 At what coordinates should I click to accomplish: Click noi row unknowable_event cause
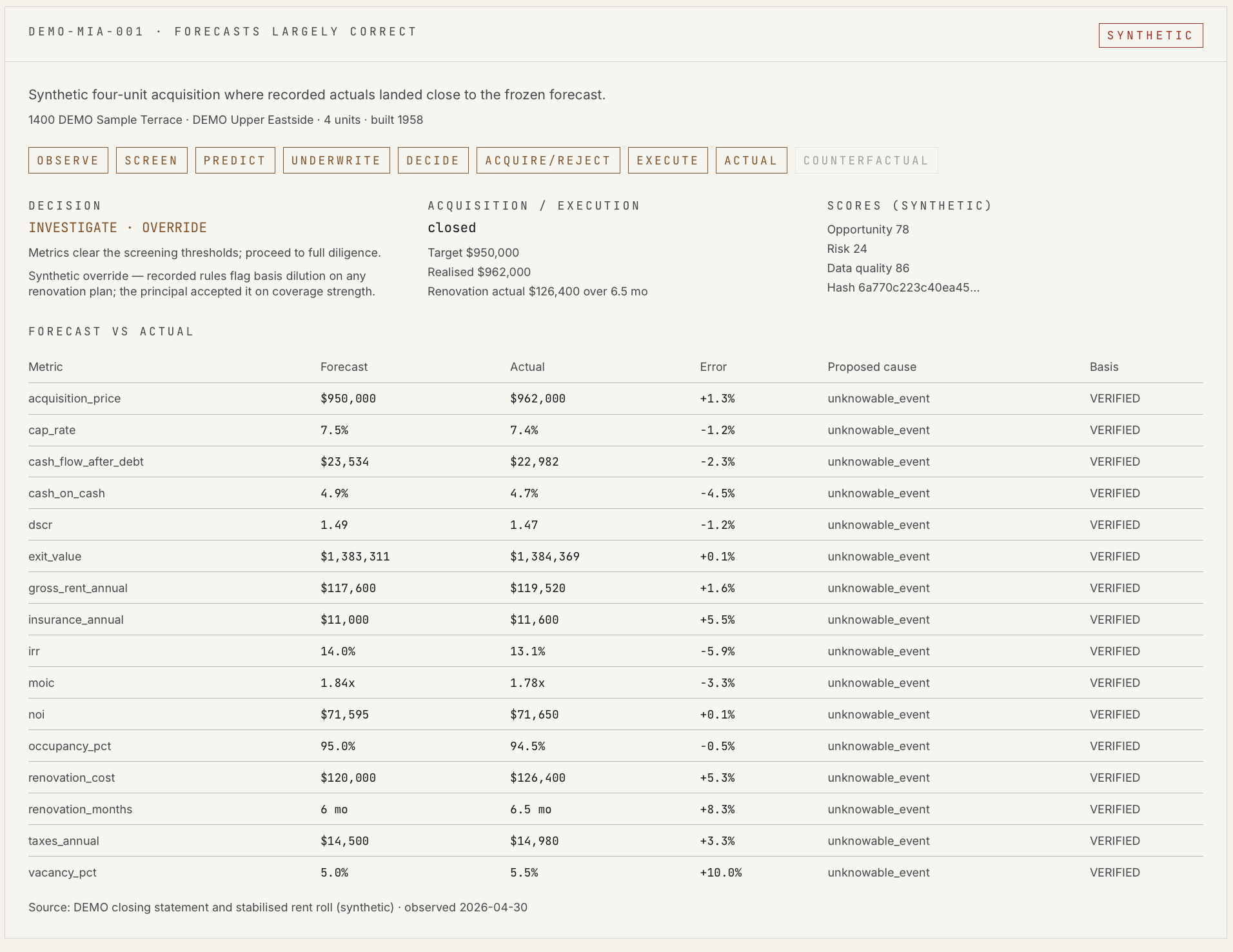click(878, 715)
